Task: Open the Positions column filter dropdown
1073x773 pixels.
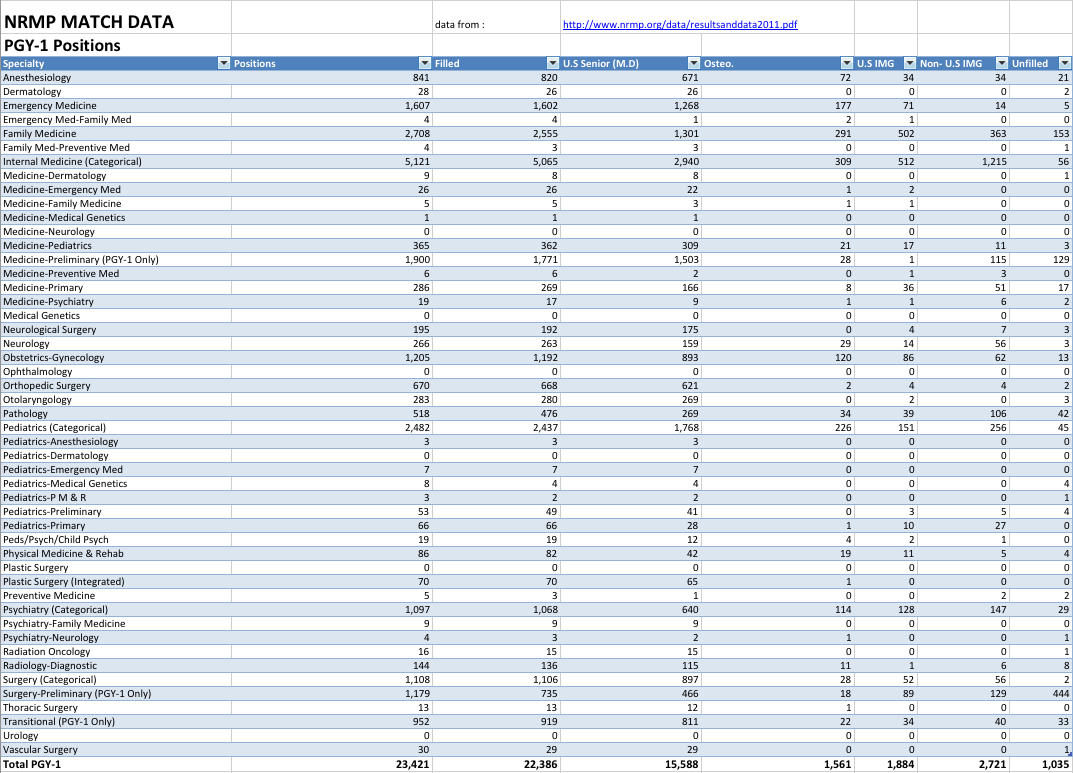Action: (425, 64)
